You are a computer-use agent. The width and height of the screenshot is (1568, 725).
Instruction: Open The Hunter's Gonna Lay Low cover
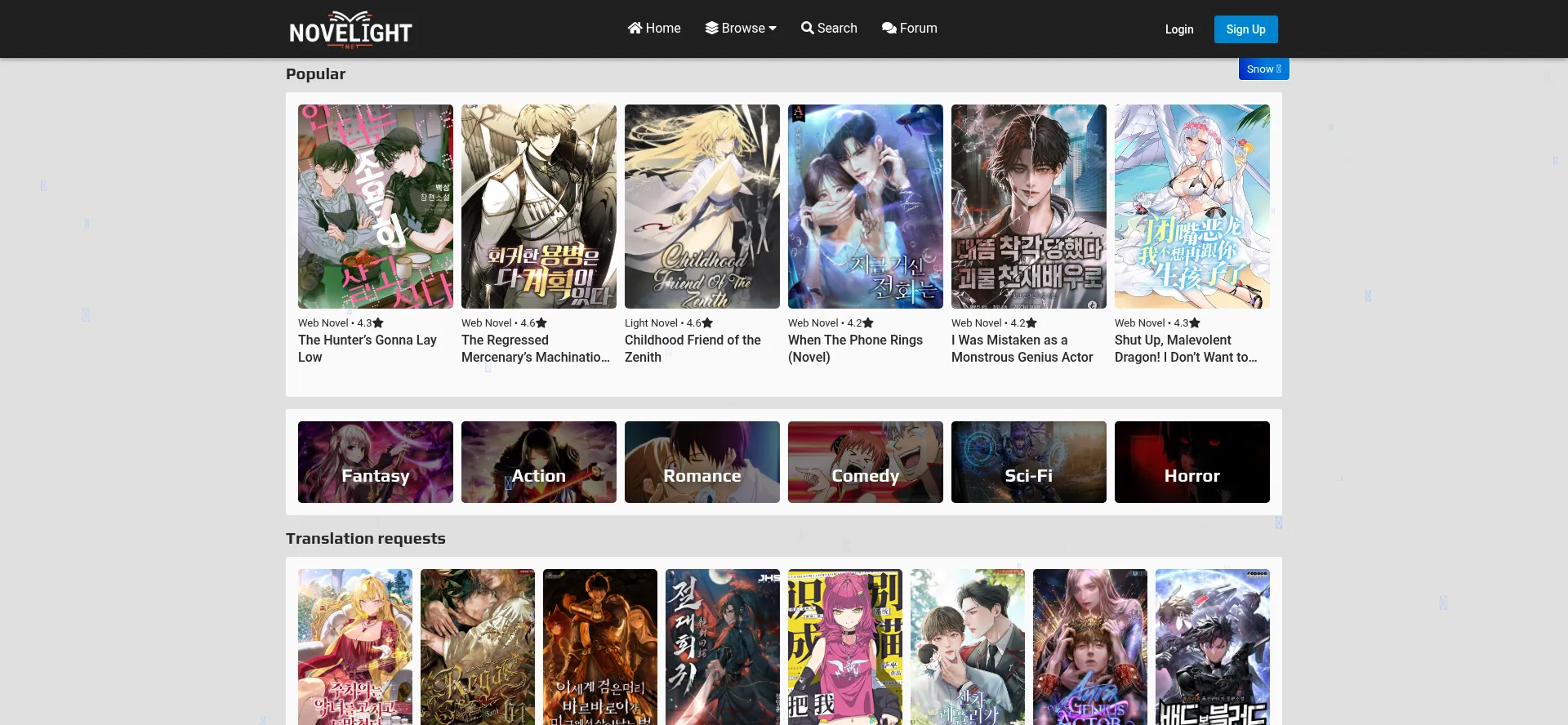tap(376, 207)
